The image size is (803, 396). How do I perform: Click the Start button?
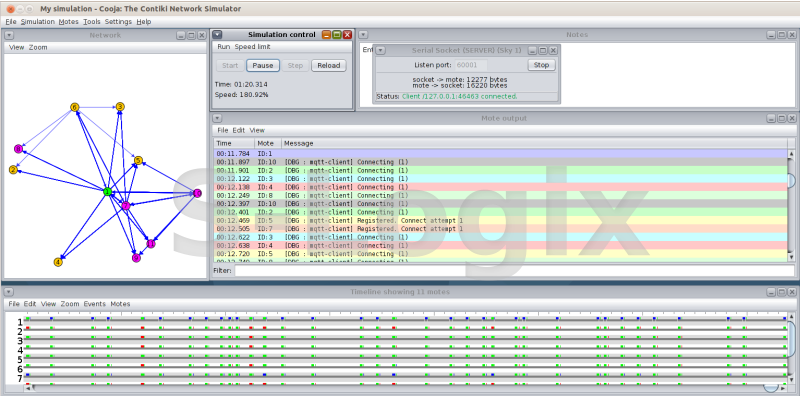click(x=230, y=66)
